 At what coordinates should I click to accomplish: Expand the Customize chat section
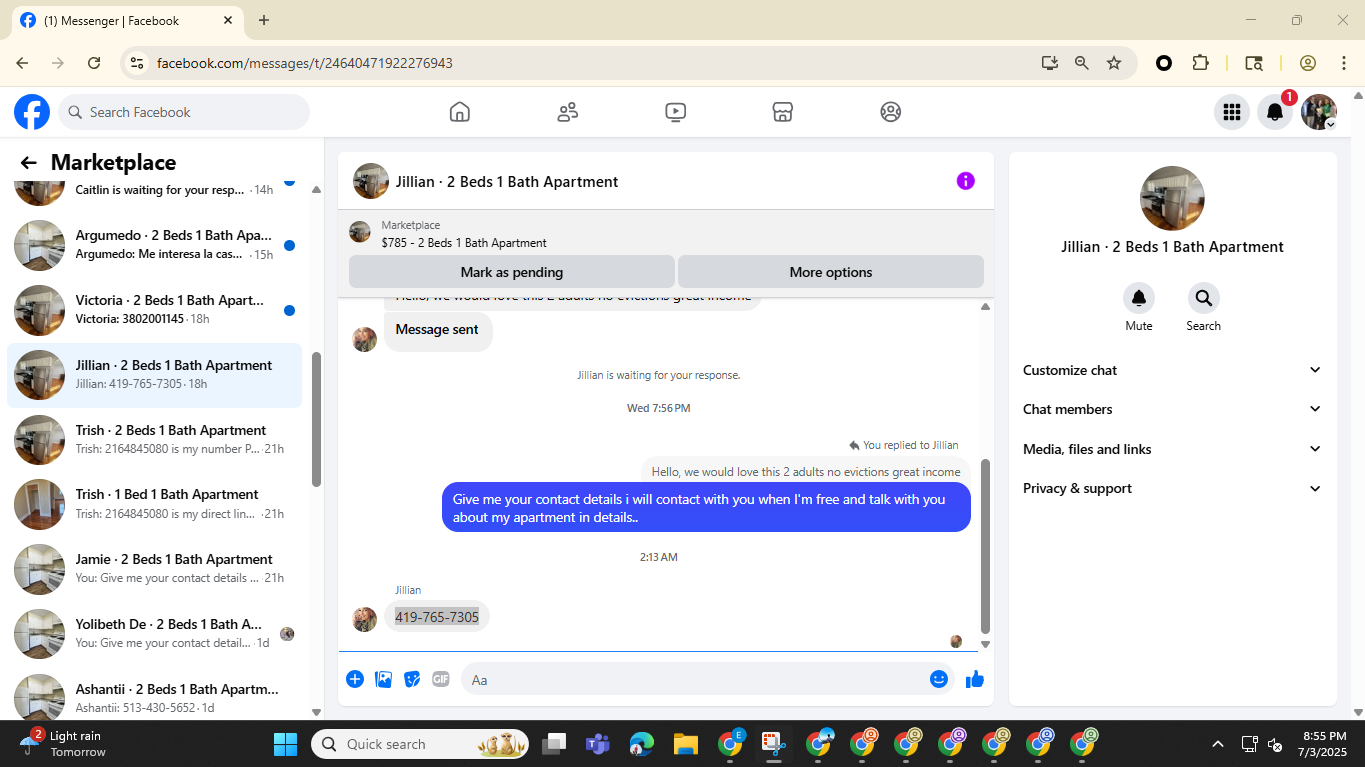click(x=1172, y=370)
